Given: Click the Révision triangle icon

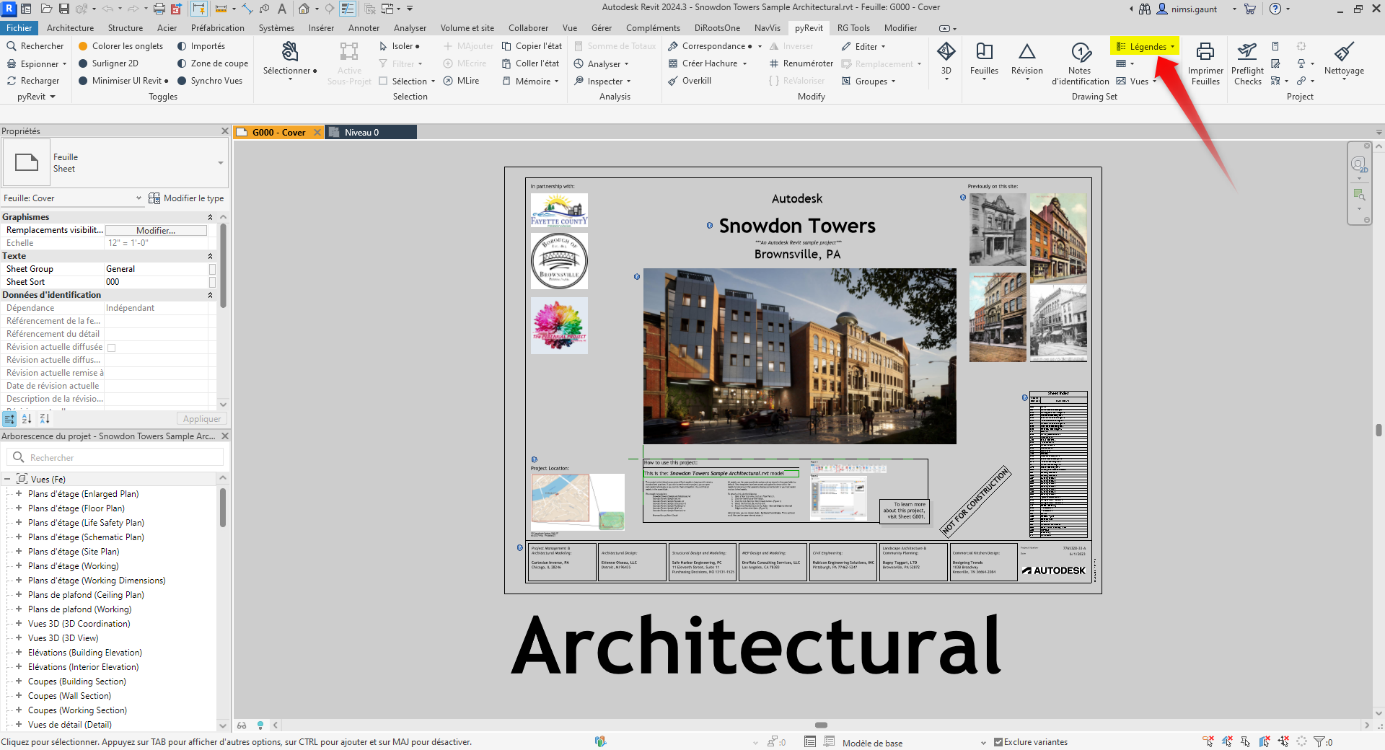Looking at the screenshot, I should coord(1026,52).
